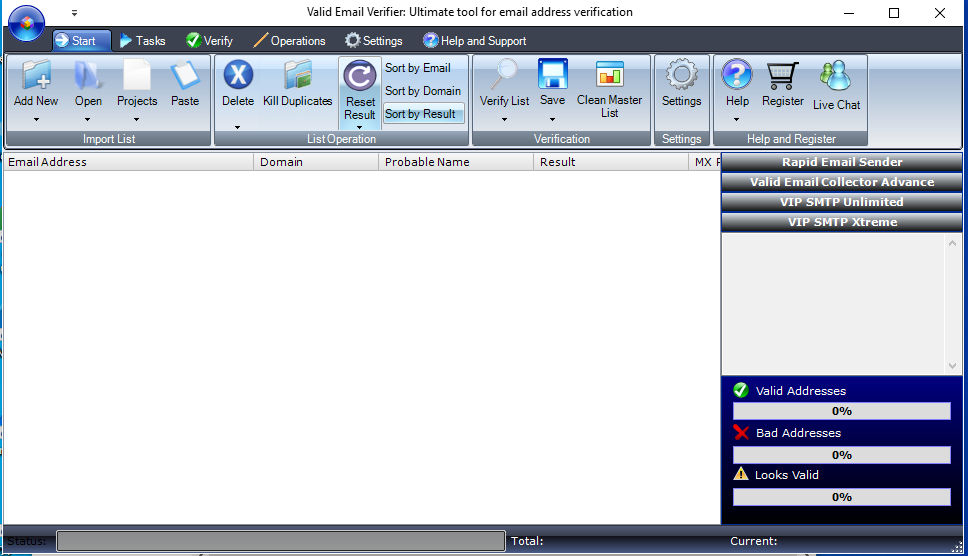Open the ribbon Settings gear icon
Image resolution: width=968 pixels, height=556 pixels.
(x=682, y=75)
